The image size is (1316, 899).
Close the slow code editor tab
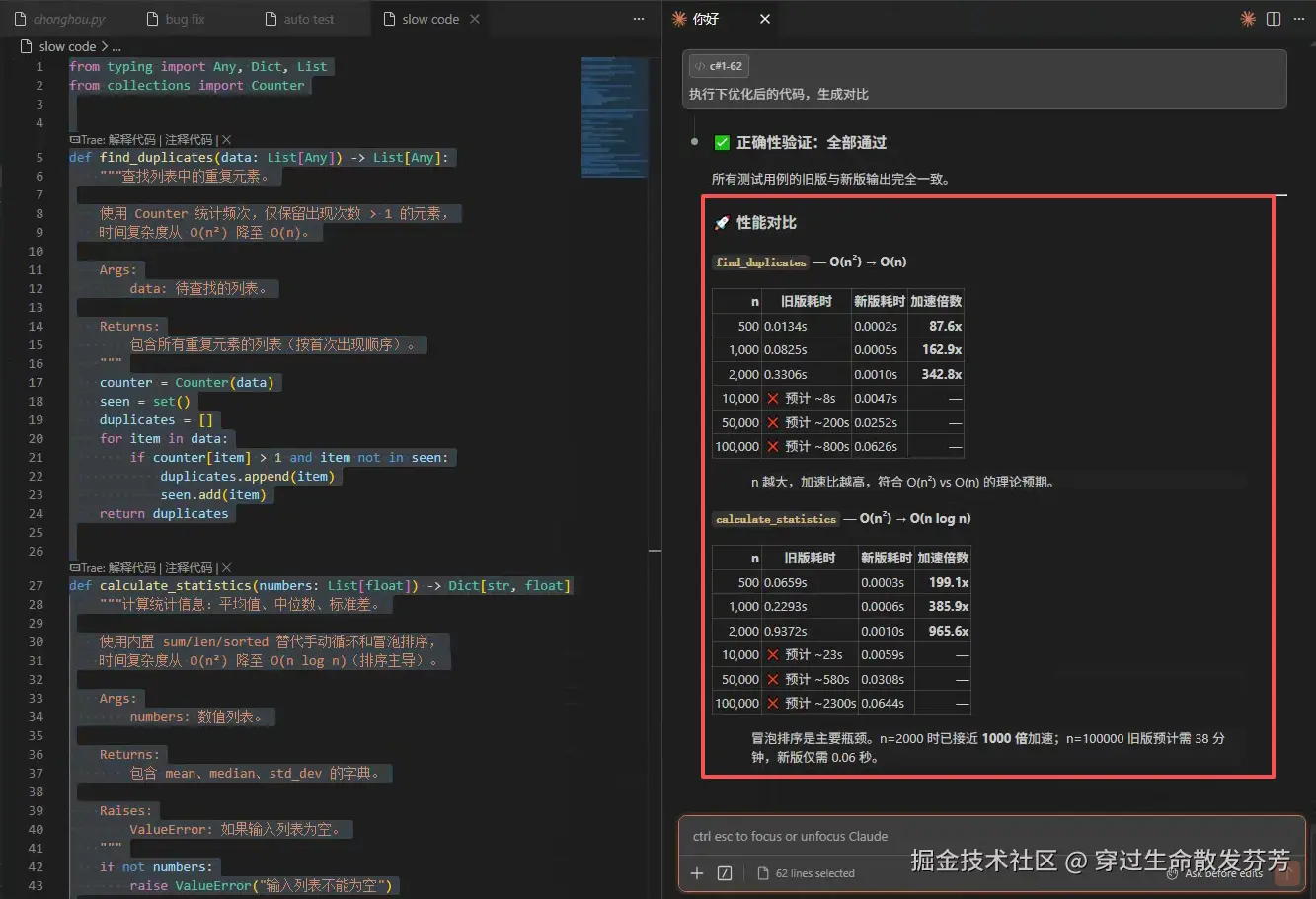click(x=475, y=19)
